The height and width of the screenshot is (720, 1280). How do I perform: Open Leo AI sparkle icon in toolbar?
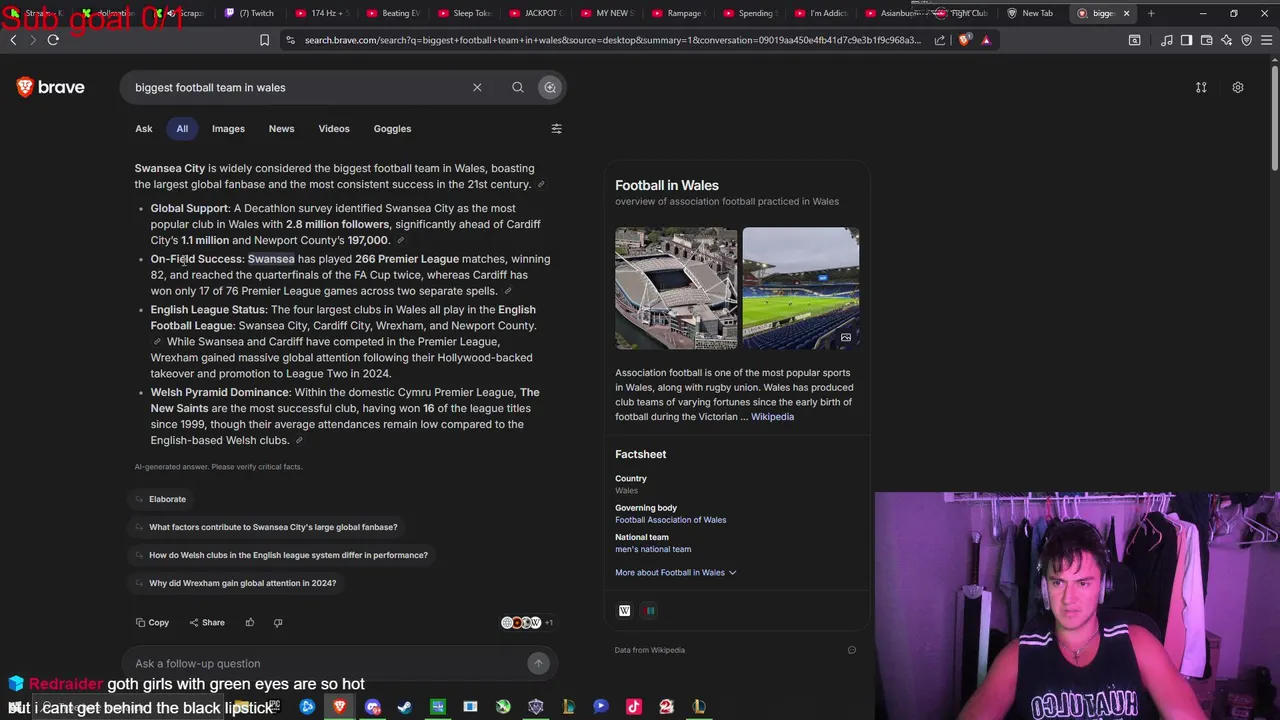click(x=1226, y=40)
